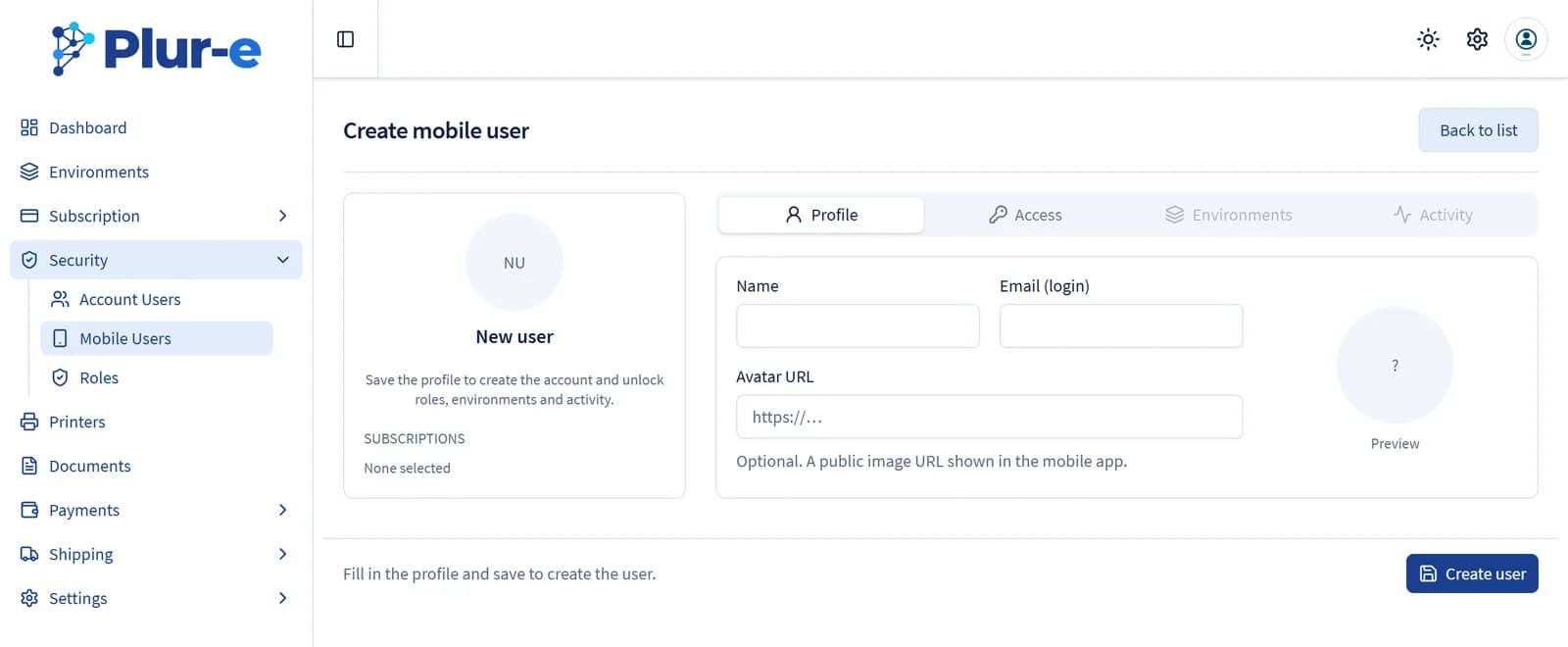1568x647 pixels.
Task: Click the Security shield icon
Action: click(29, 260)
